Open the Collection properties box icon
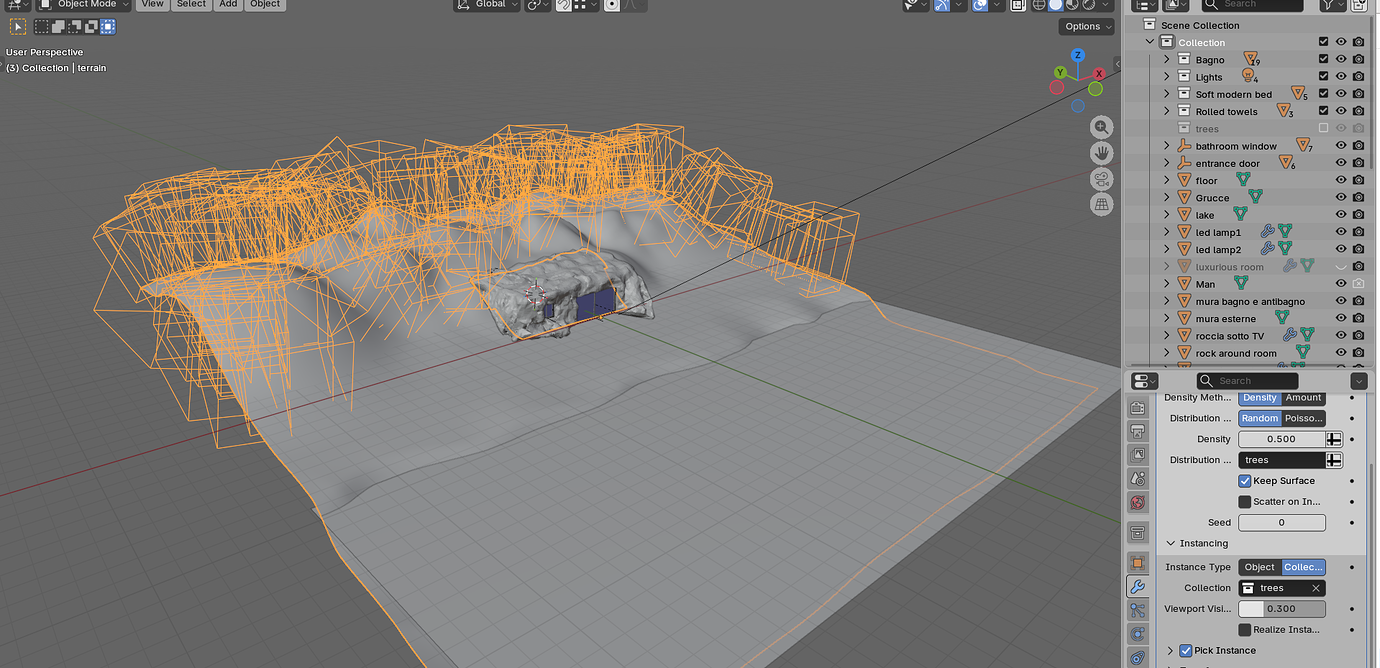The image size is (1380, 668). (x=1137, y=532)
